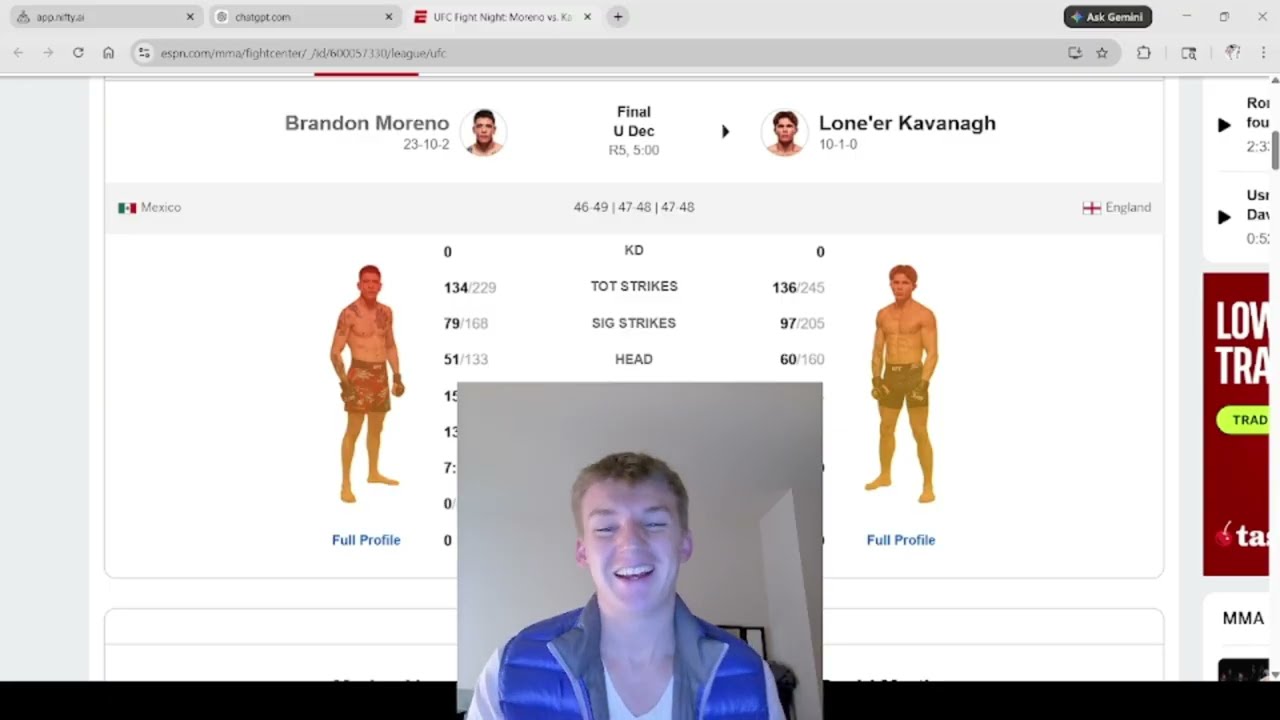Viewport: 1280px width, 720px height.
Task: Click the red sidebar advertisement banner
Action: tap(1236, 424)
